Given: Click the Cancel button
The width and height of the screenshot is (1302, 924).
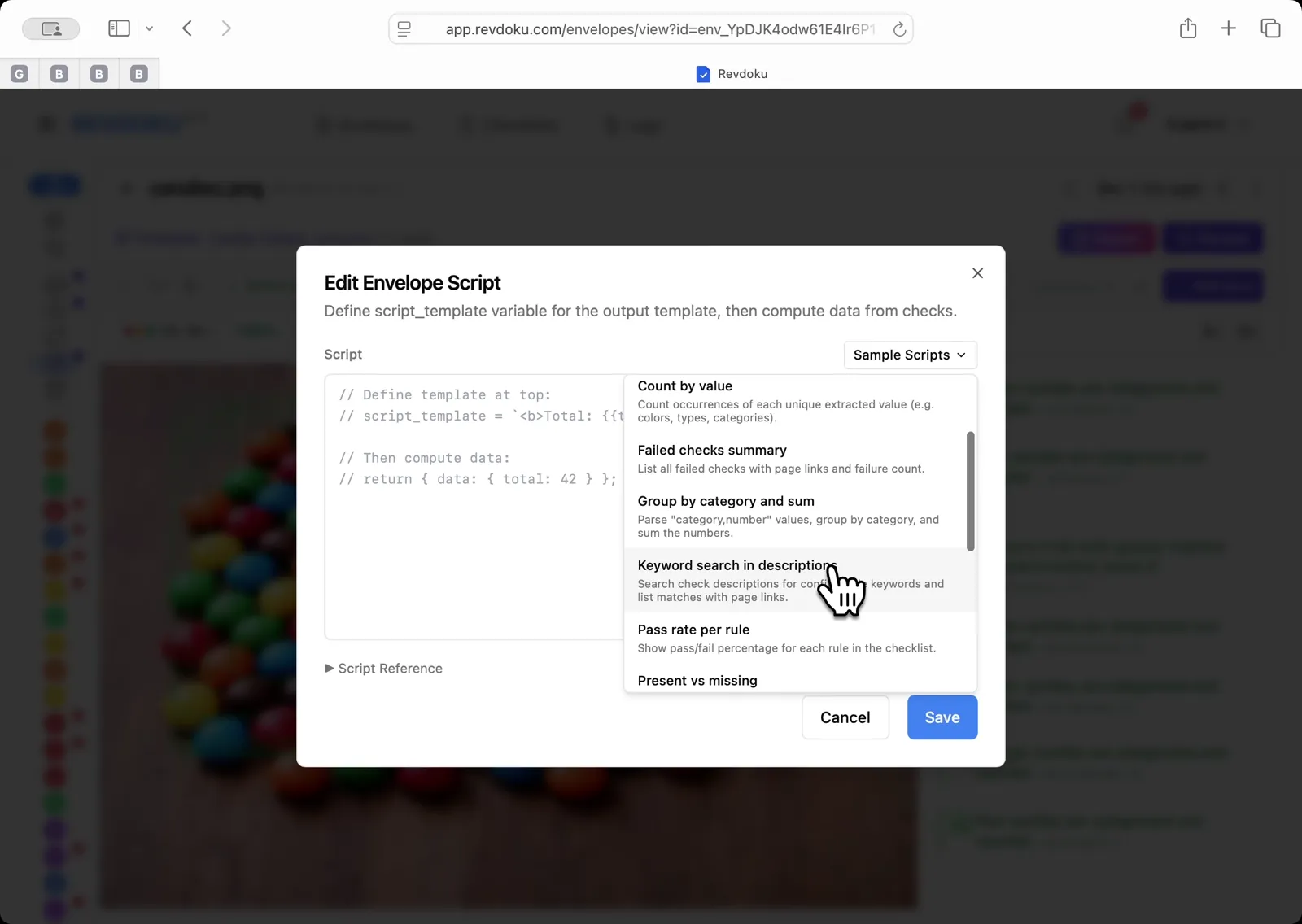Looking at the screenshot, I should pos(845,717).
